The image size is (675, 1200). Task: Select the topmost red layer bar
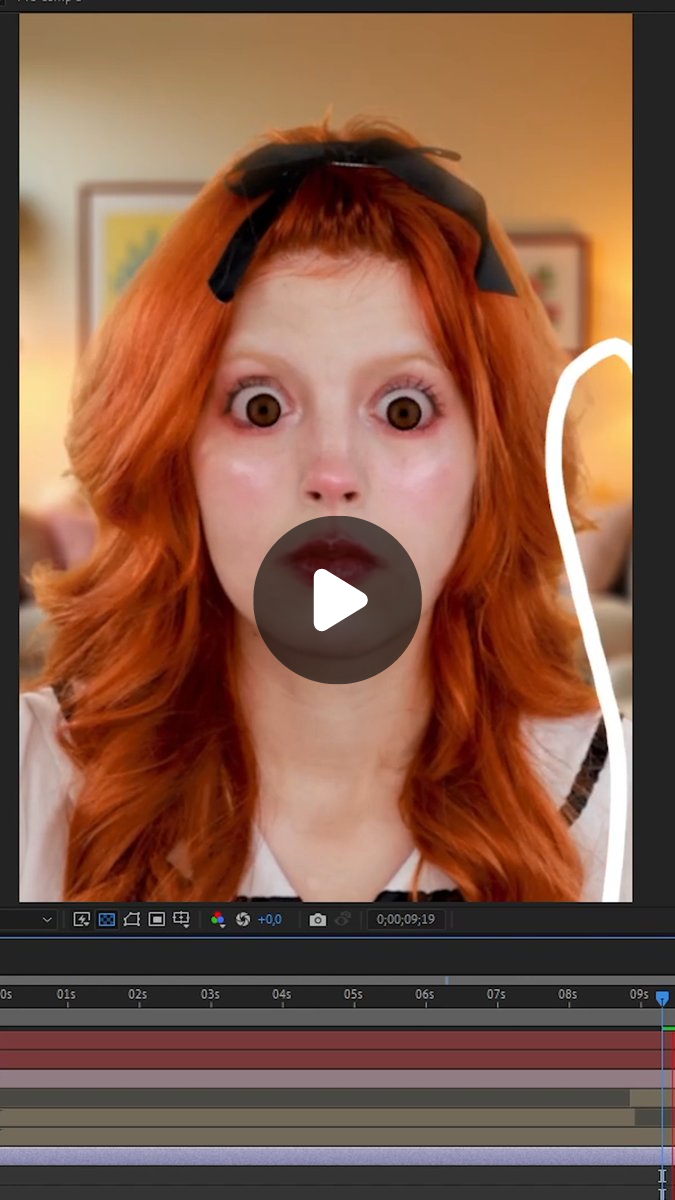337,1040
